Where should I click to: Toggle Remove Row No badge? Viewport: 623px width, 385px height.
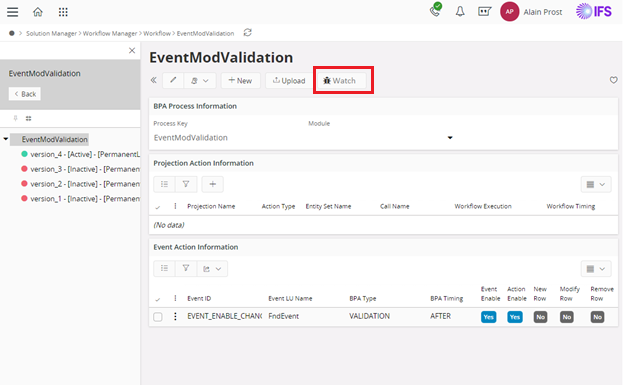click(597, 317)
